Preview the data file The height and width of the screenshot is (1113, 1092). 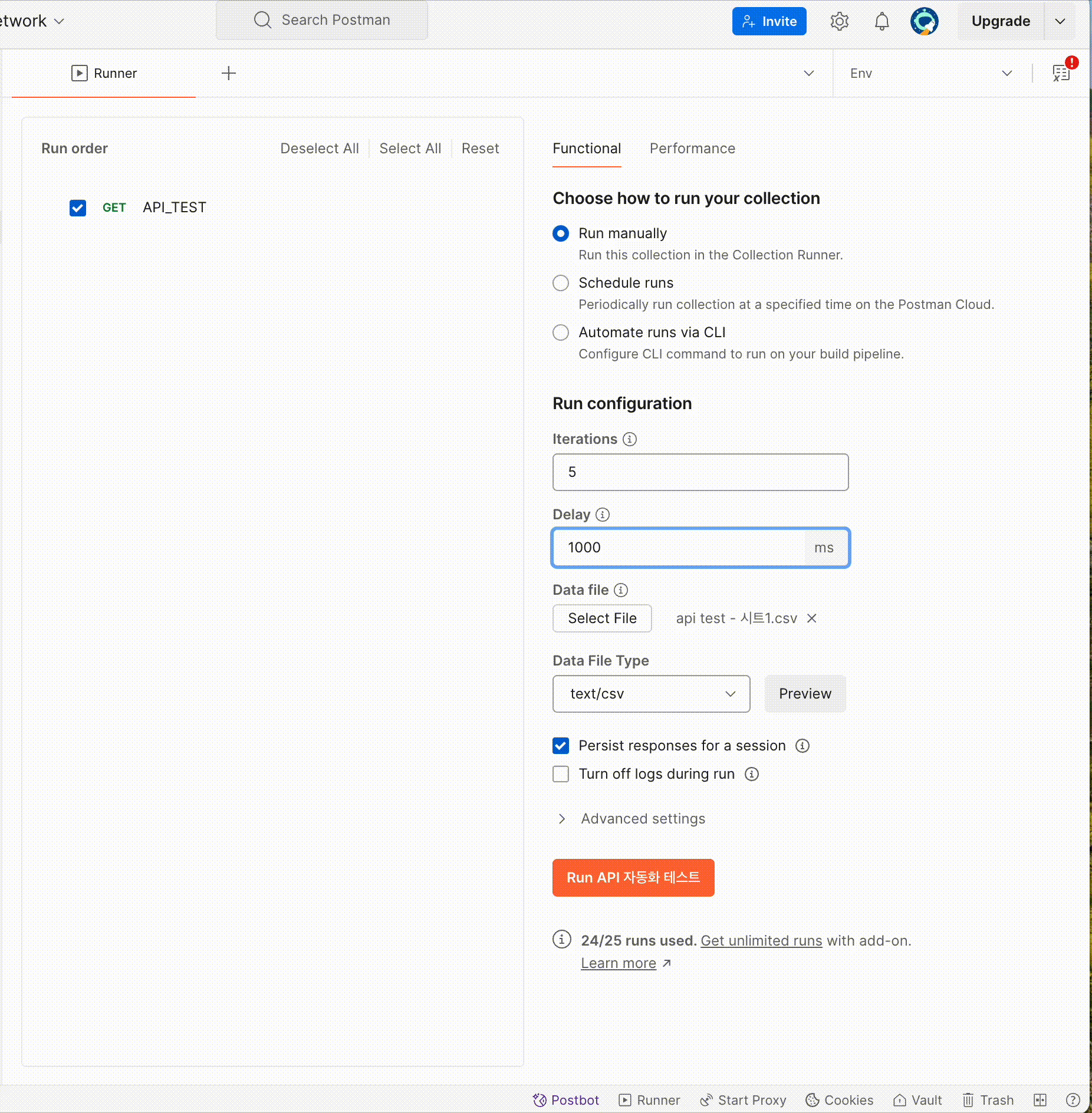tap(805, 694)
